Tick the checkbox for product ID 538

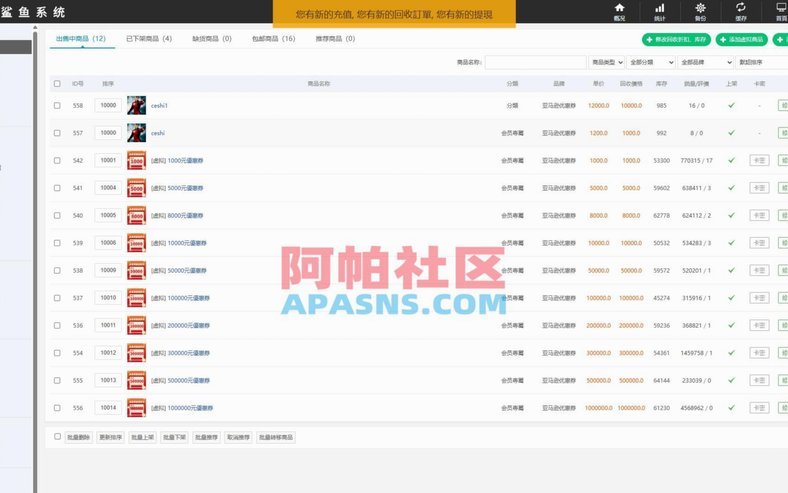pyautogui.click(x=57, y=270)
